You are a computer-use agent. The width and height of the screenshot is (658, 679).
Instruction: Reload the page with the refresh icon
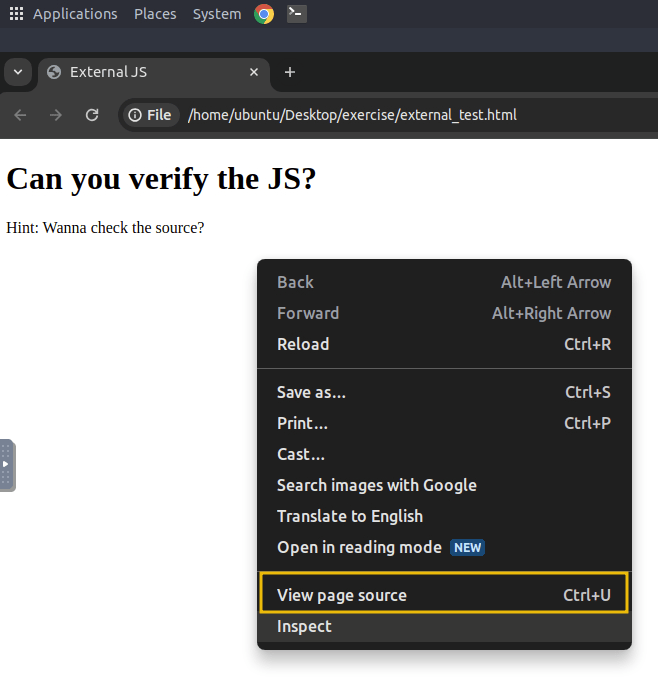[x=92, y=115]
